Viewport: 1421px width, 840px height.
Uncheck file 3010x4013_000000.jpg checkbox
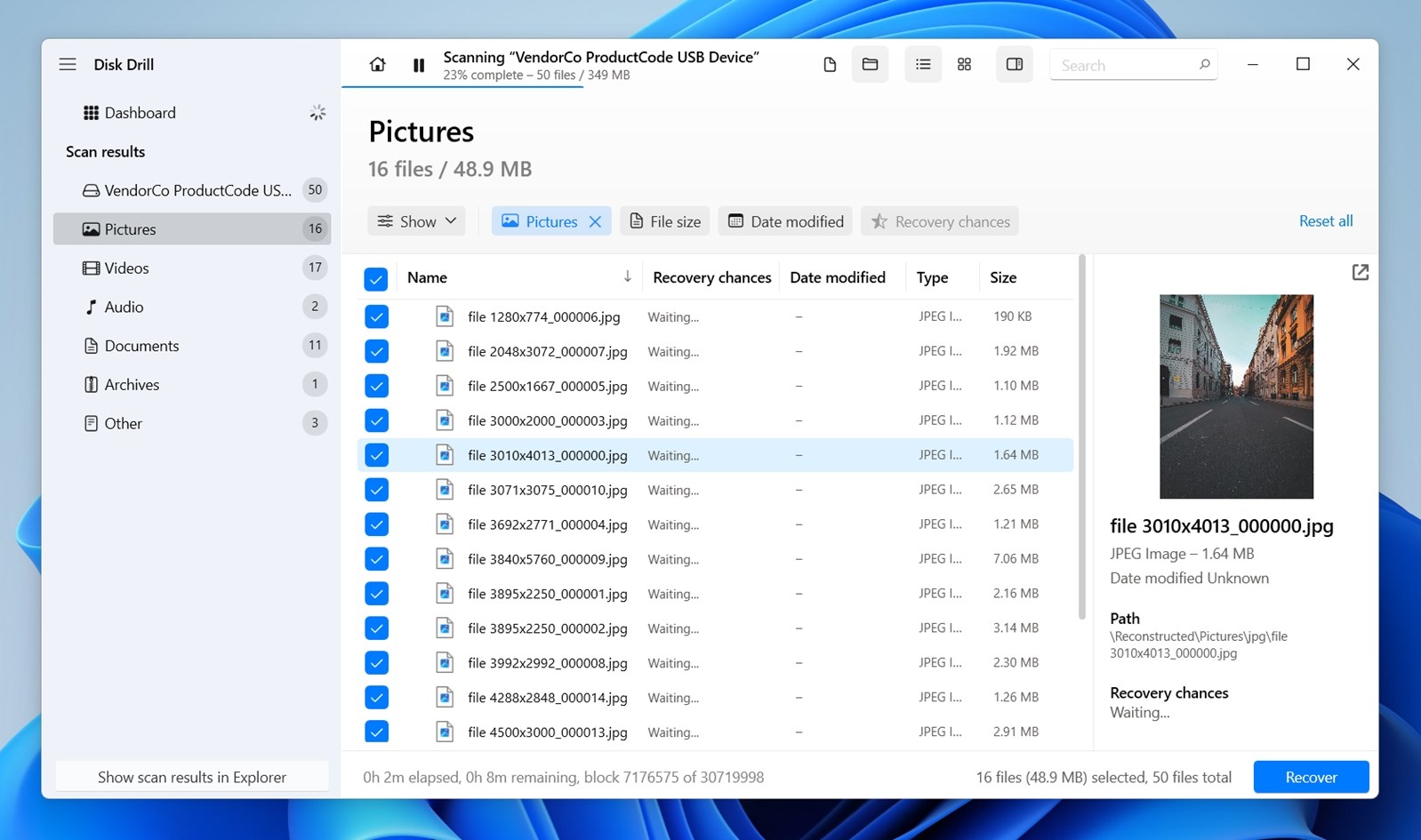click(376, 455)
